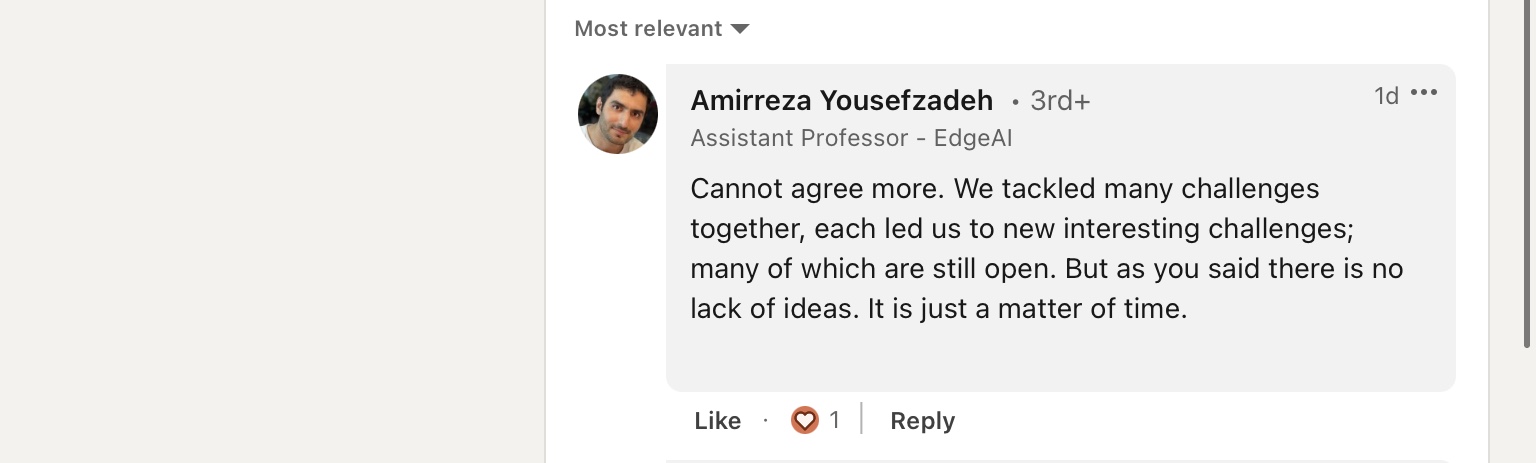1536x463 pixels.
Task: Open the comment's three-dot options menu
Action: 1423,93
